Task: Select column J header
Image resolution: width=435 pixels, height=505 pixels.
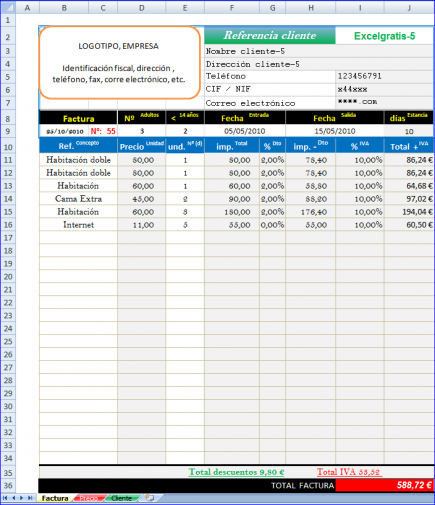Action: click(x=409, y=8)
